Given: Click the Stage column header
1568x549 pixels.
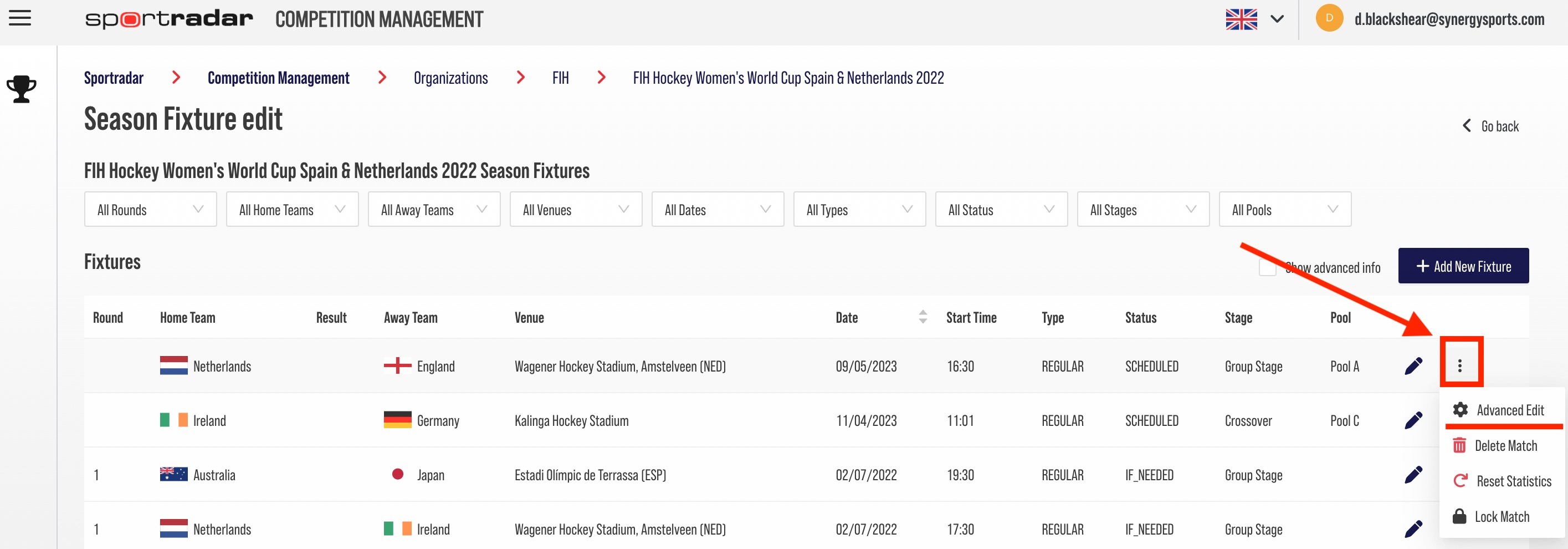Looking at the screenshot, I should pos(1238,317).
